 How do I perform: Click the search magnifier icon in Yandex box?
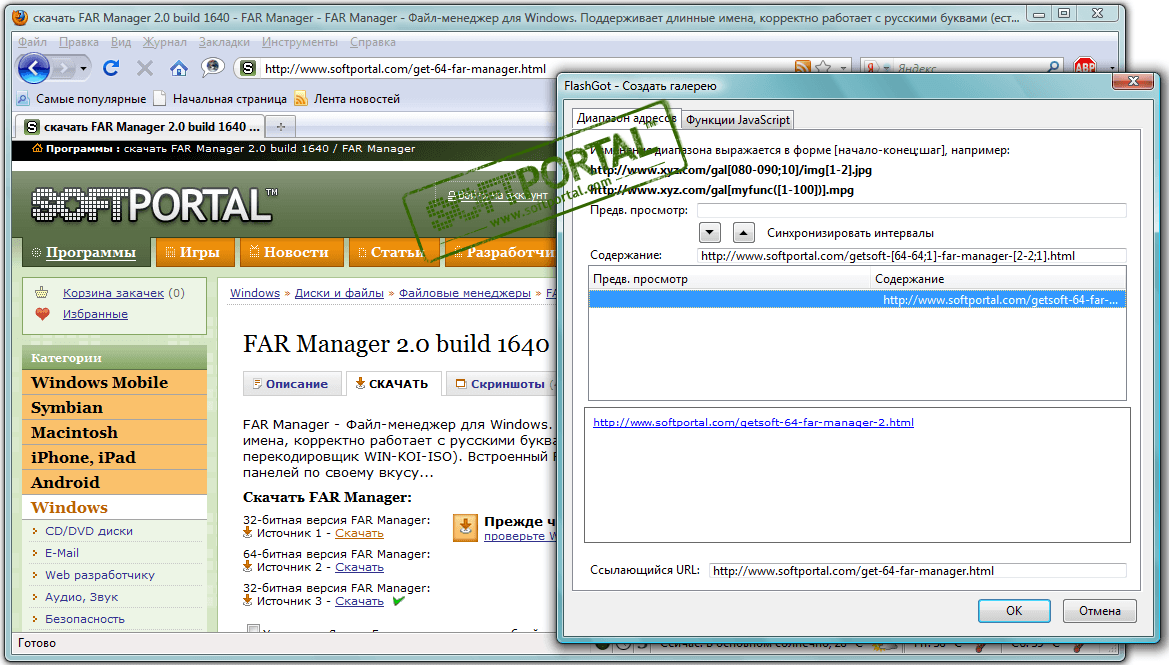pos(1053,68)
